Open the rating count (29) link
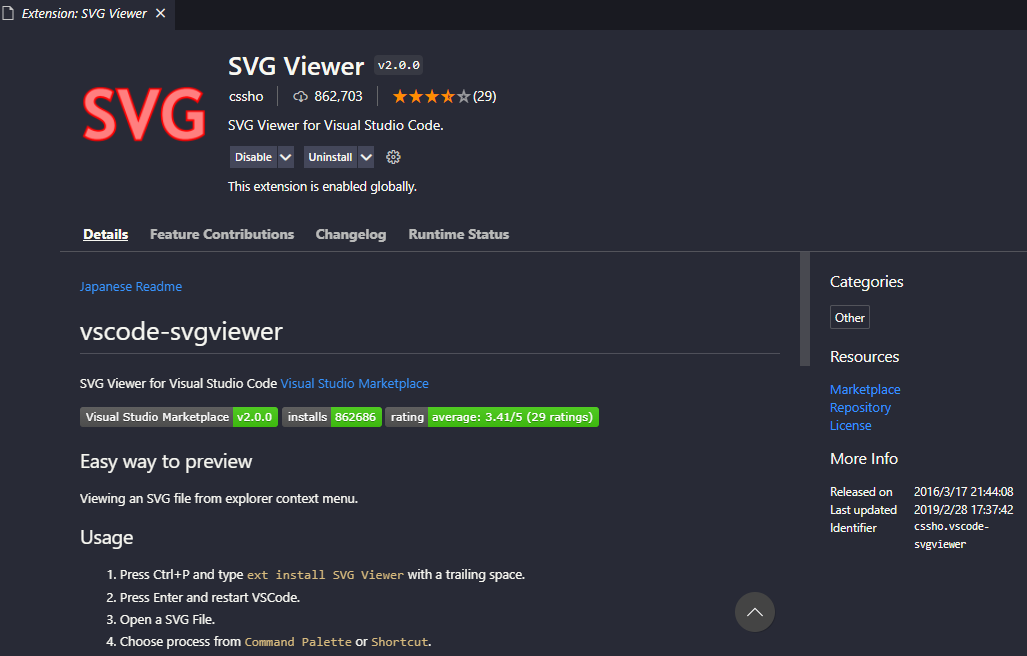This screenshot has height=656, width=1027. [x=486, y=96]
